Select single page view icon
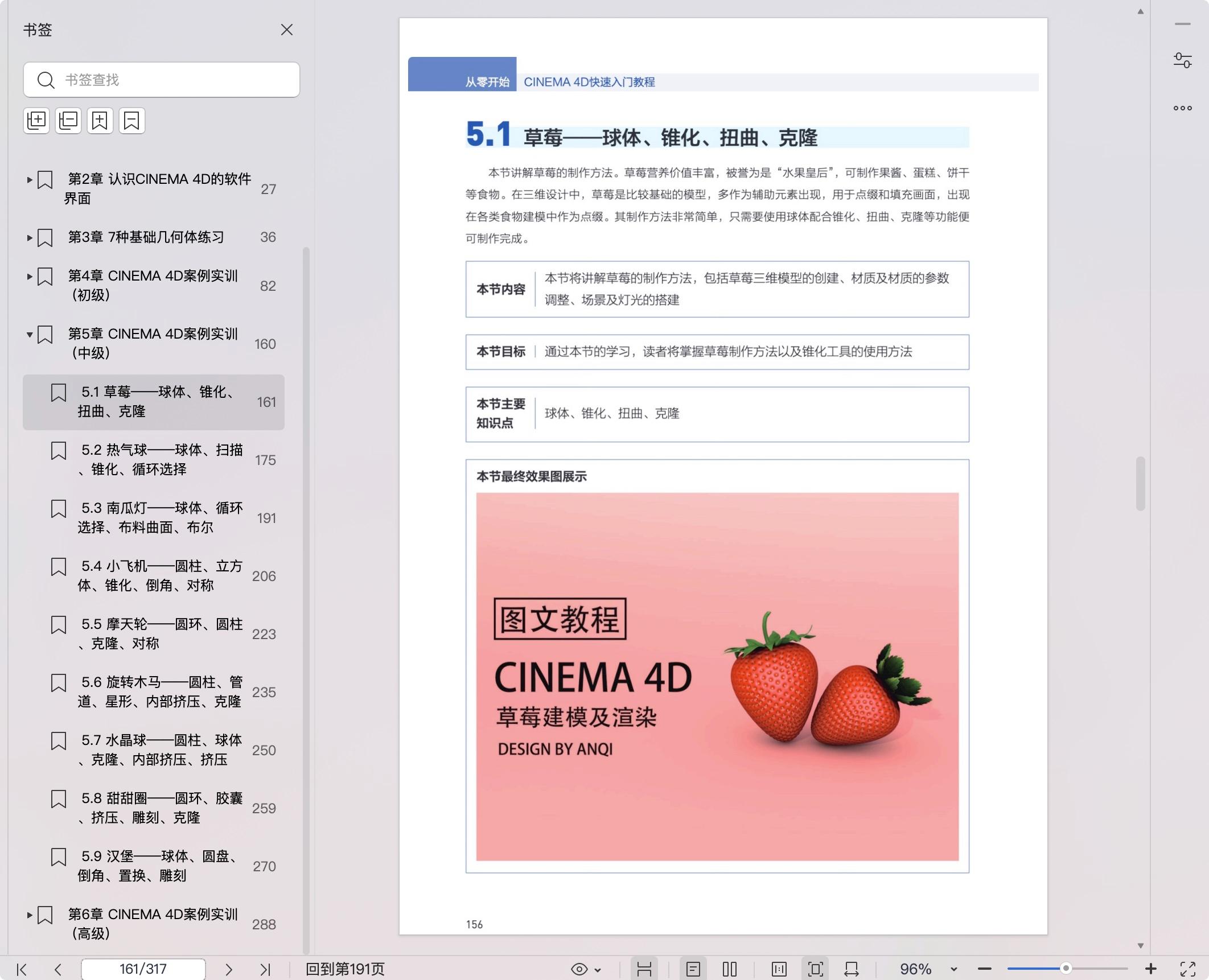Viewport: 1209px width, 980px height. pos(693,969)
